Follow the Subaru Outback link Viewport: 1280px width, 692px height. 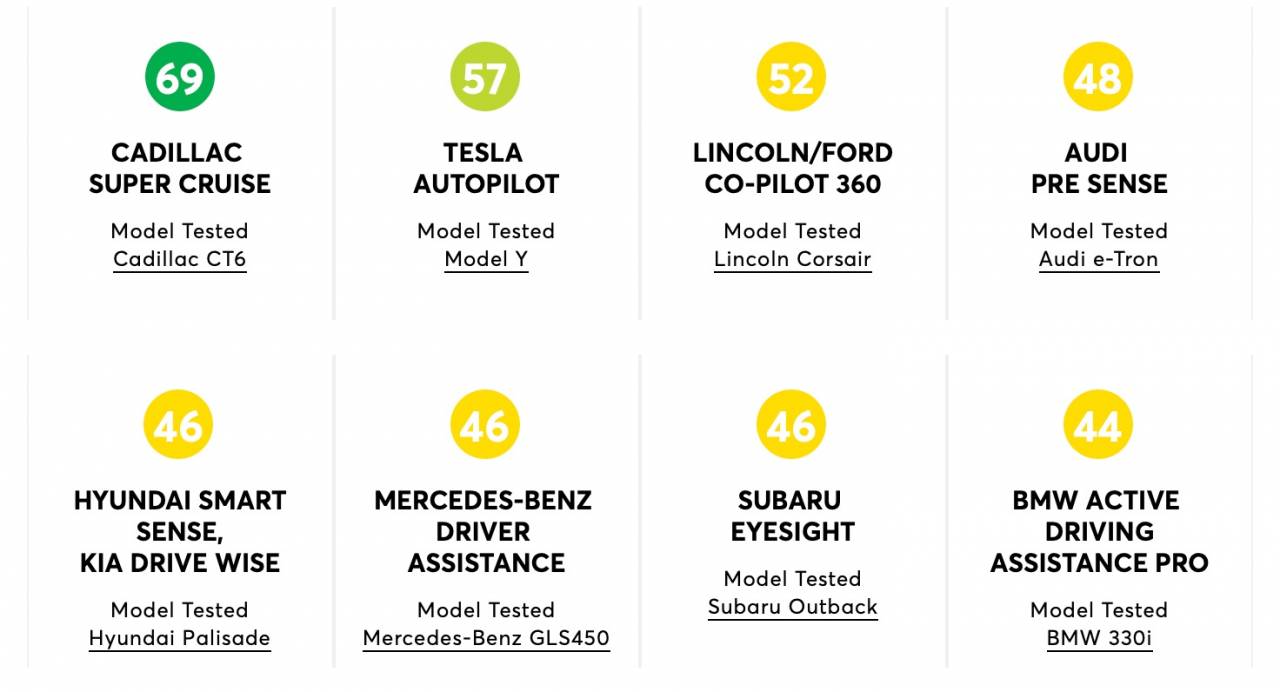(x=793, y=608)
